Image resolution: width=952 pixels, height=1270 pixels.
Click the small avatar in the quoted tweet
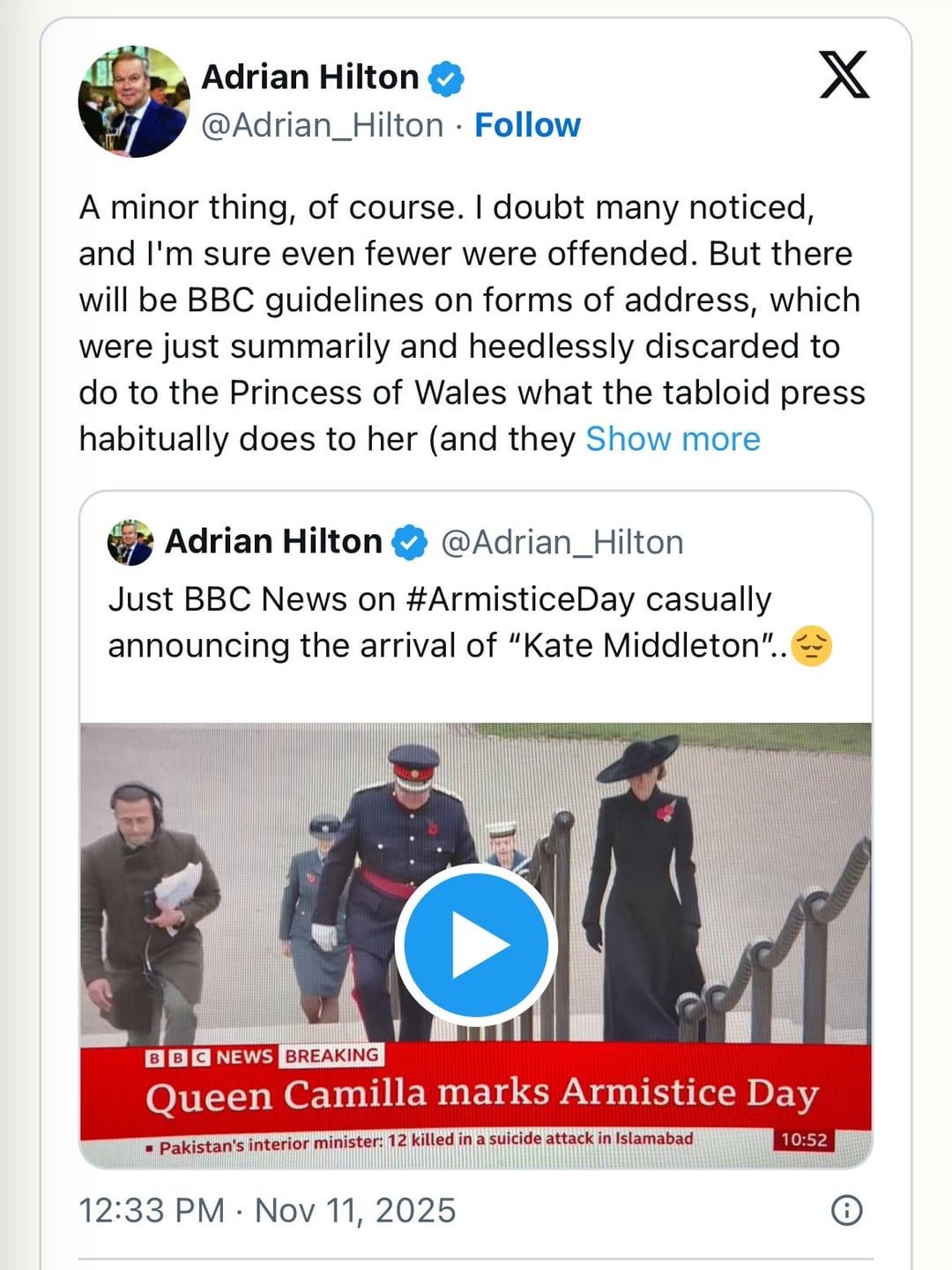pos(130,542)
